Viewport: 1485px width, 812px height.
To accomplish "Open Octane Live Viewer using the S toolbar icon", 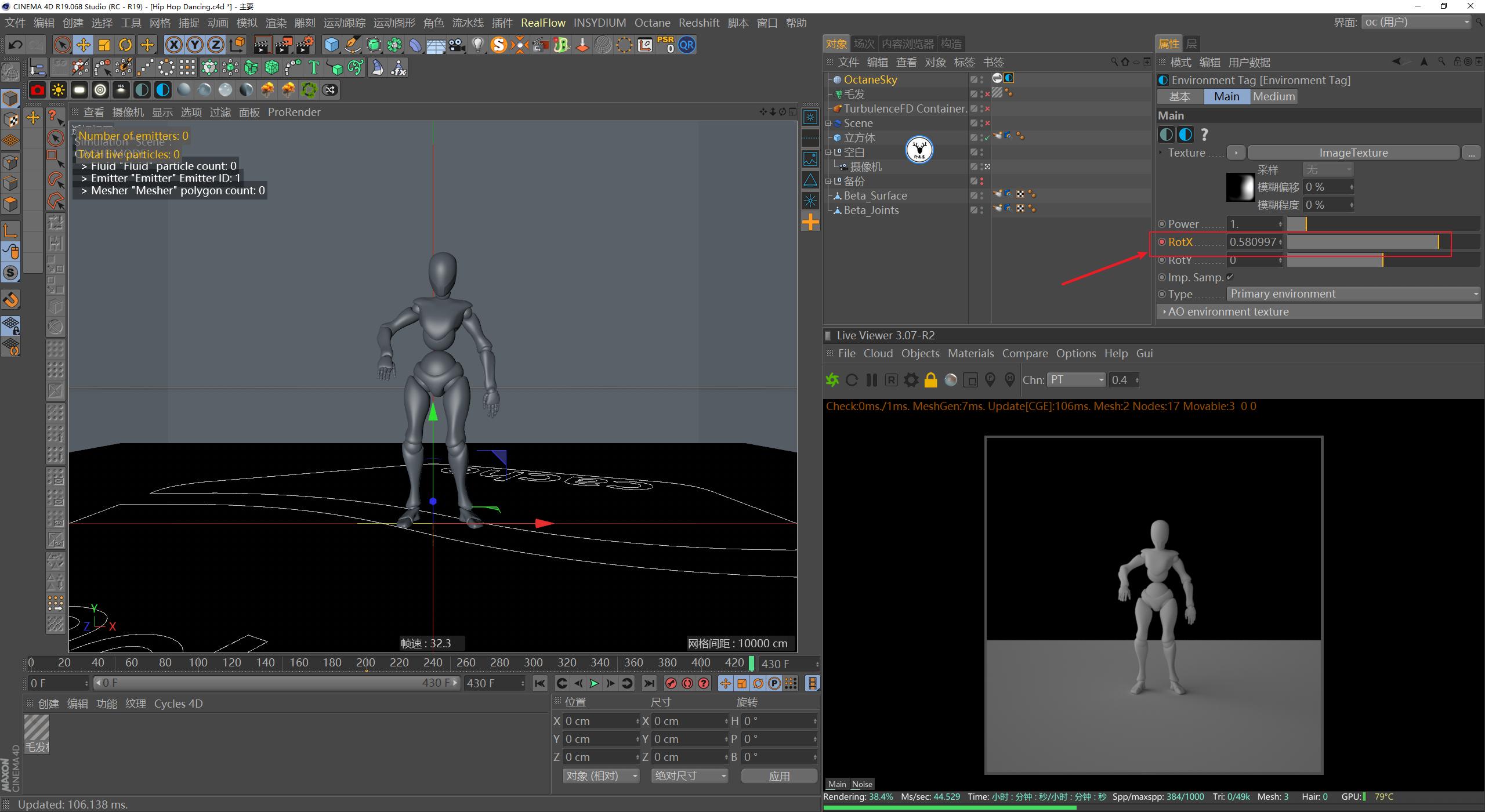I will [x=499, y=45].
